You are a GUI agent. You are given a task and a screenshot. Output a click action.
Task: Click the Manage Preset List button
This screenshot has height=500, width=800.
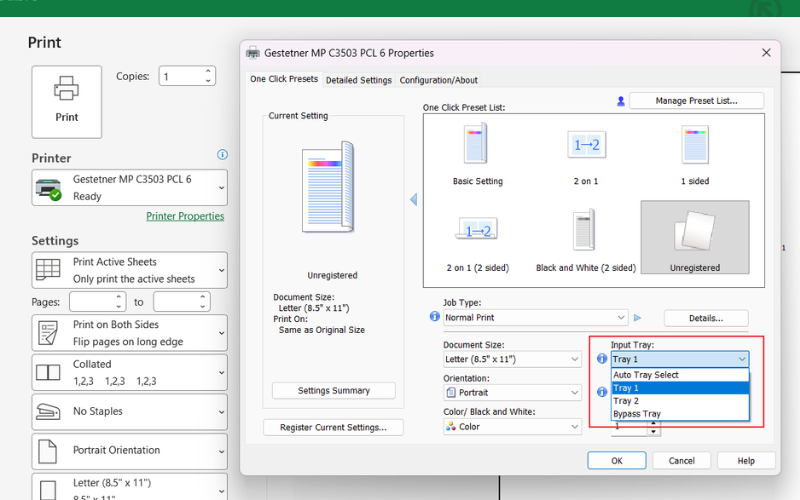tap(696, 101)
